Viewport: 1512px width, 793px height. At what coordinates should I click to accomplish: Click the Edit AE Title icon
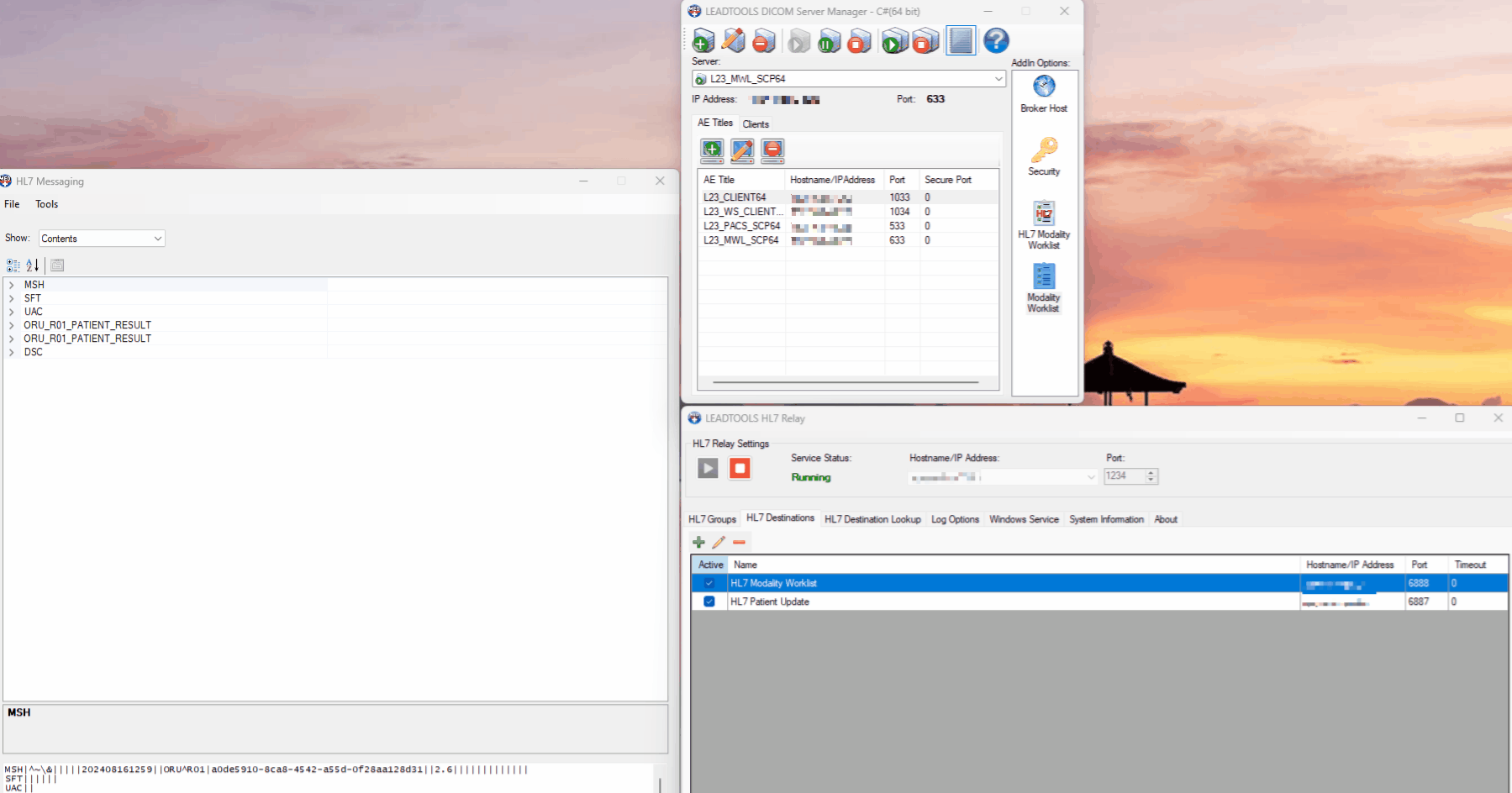(742, 150)
